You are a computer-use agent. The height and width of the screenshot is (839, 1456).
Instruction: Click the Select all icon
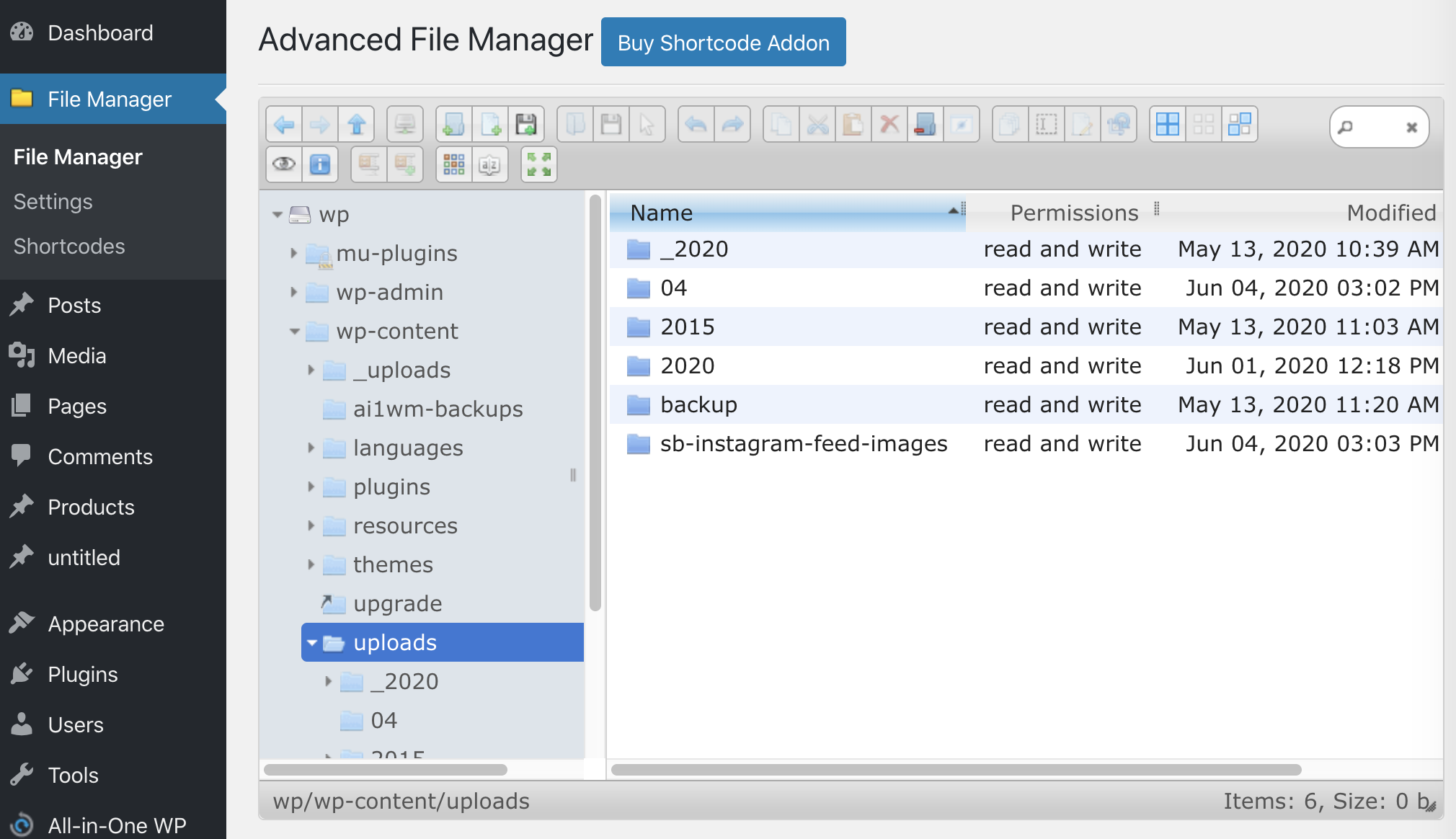tap(1168, 125)
